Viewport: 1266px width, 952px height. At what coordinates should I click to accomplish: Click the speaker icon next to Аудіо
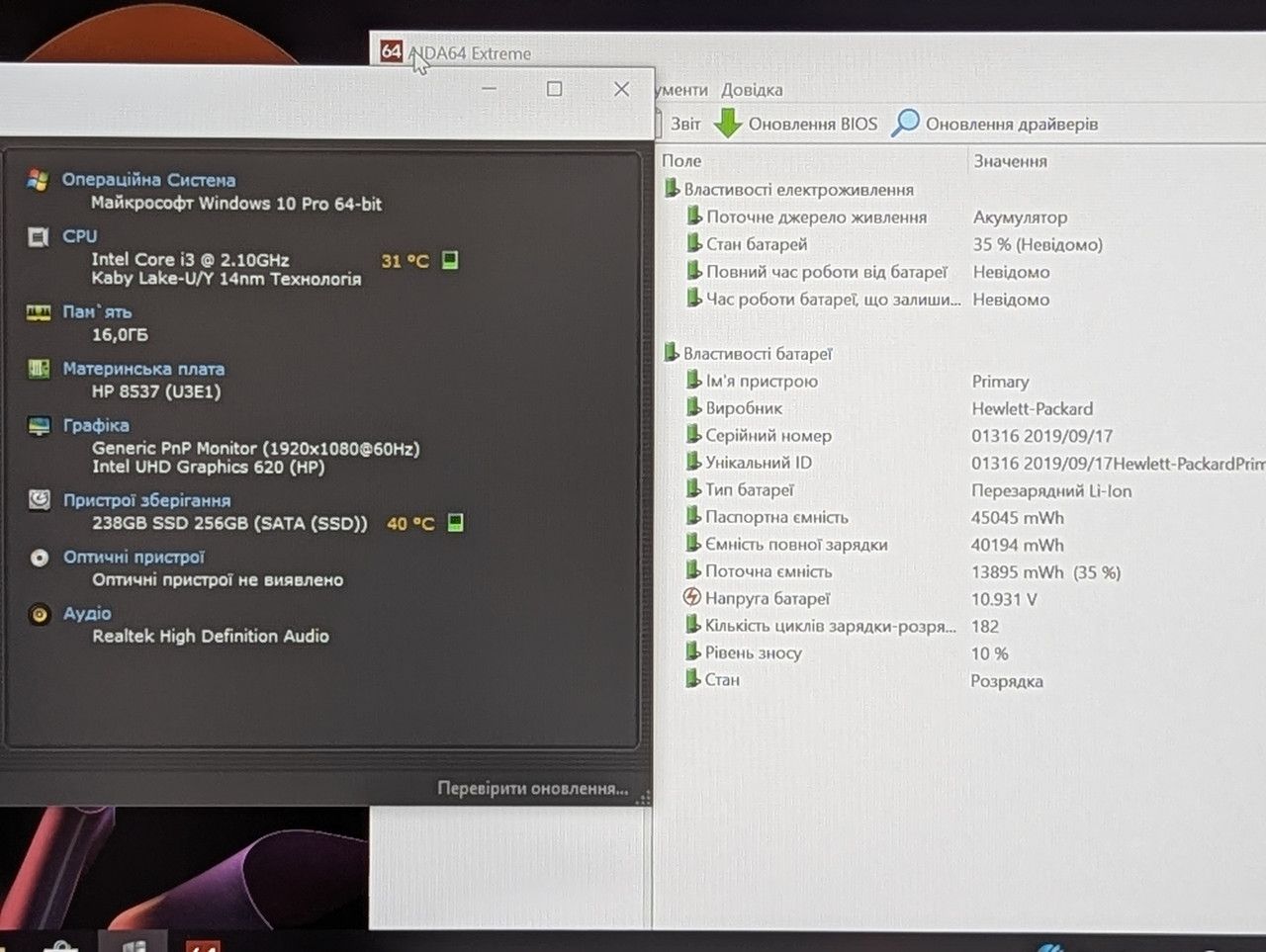(39, 614)
